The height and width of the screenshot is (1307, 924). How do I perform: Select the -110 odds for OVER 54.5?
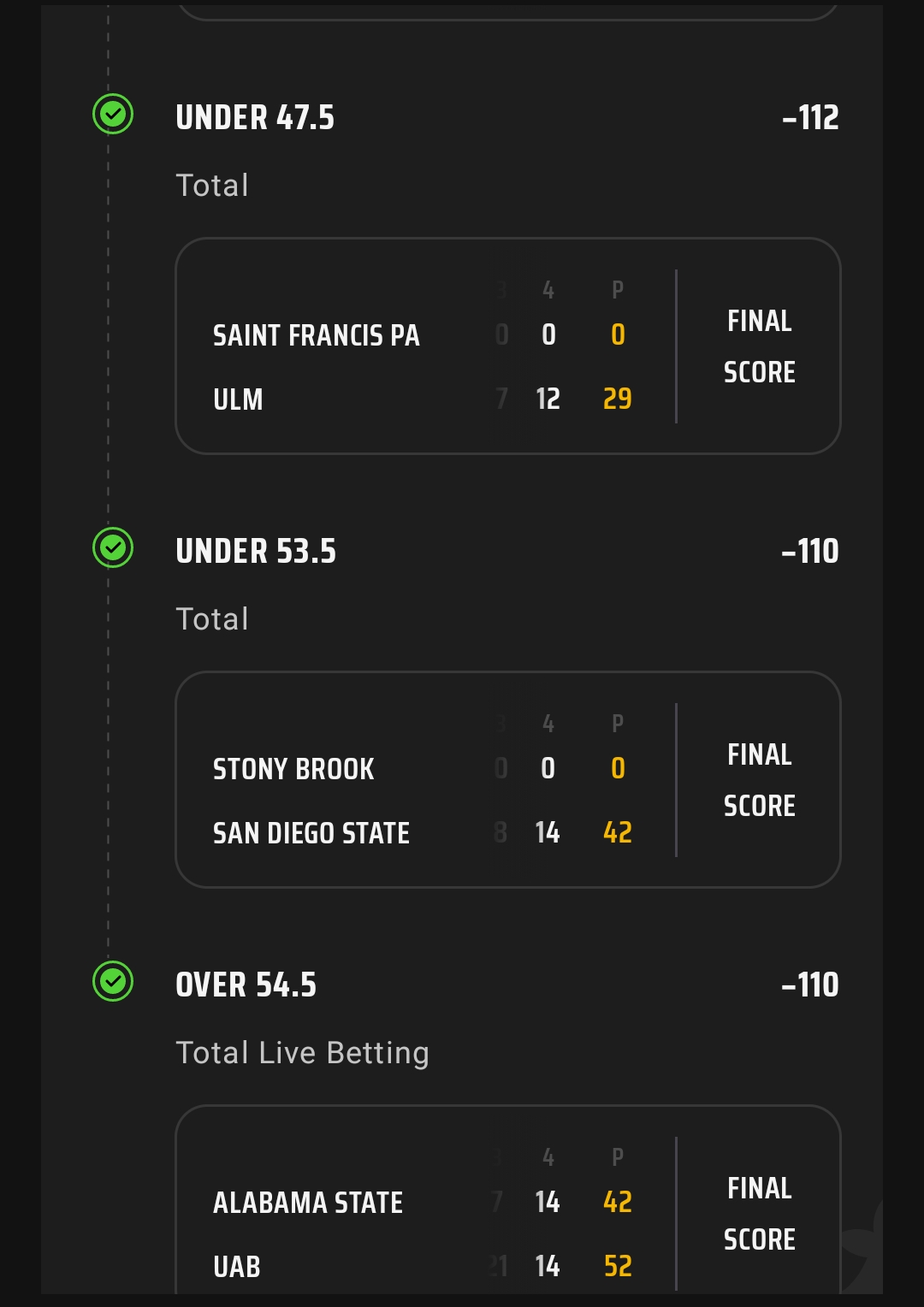coord(809,985)
